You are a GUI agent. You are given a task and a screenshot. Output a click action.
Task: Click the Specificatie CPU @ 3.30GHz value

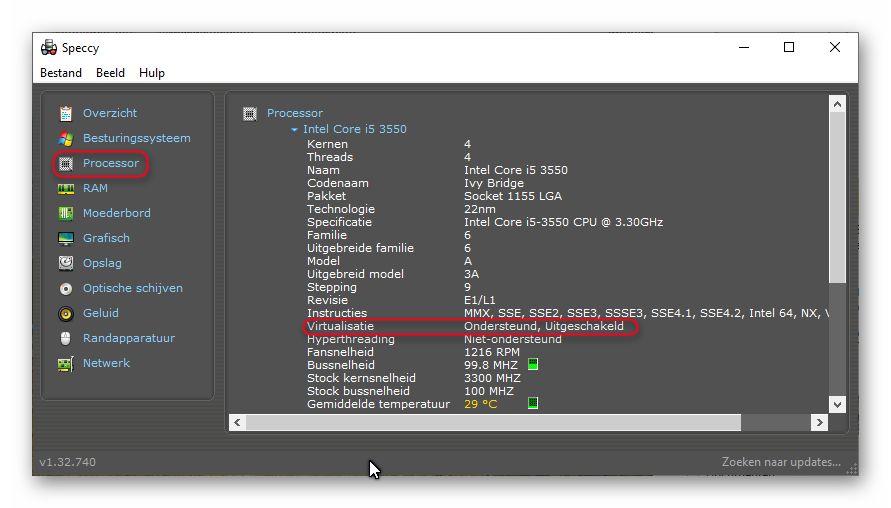coord(563,222)
